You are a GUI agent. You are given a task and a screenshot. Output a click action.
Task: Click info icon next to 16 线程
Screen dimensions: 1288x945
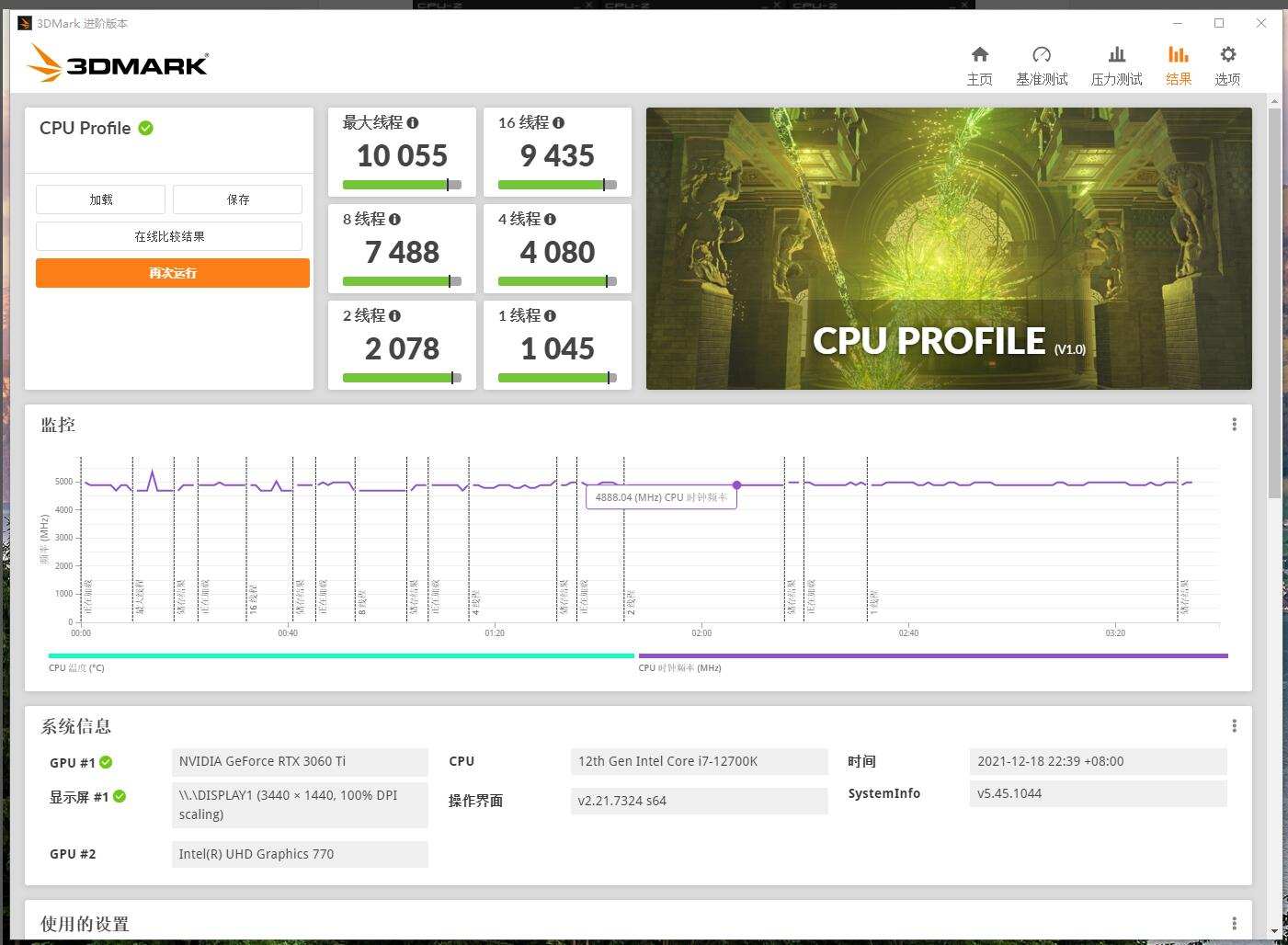559,122
